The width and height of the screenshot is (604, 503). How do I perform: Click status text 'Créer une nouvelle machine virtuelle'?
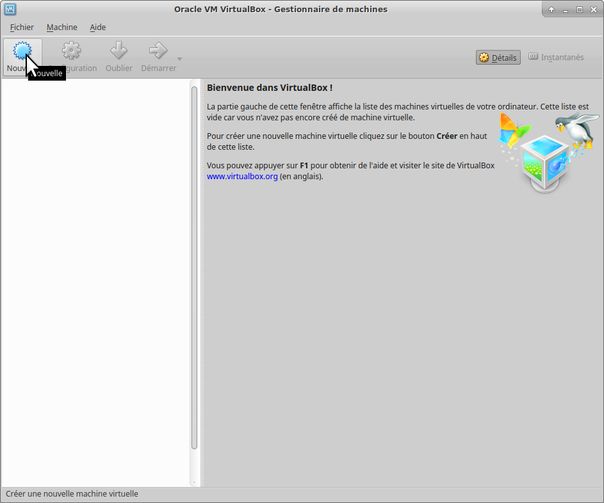point(72,494)
